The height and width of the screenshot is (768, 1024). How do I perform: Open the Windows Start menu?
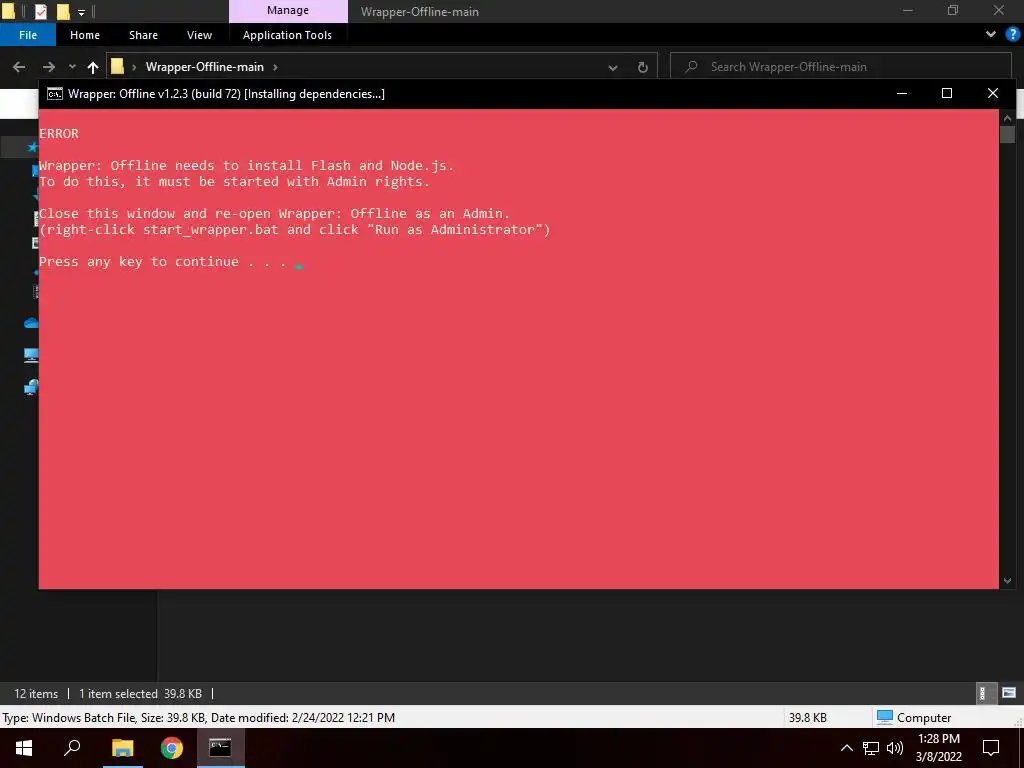[x=24, y=748]
